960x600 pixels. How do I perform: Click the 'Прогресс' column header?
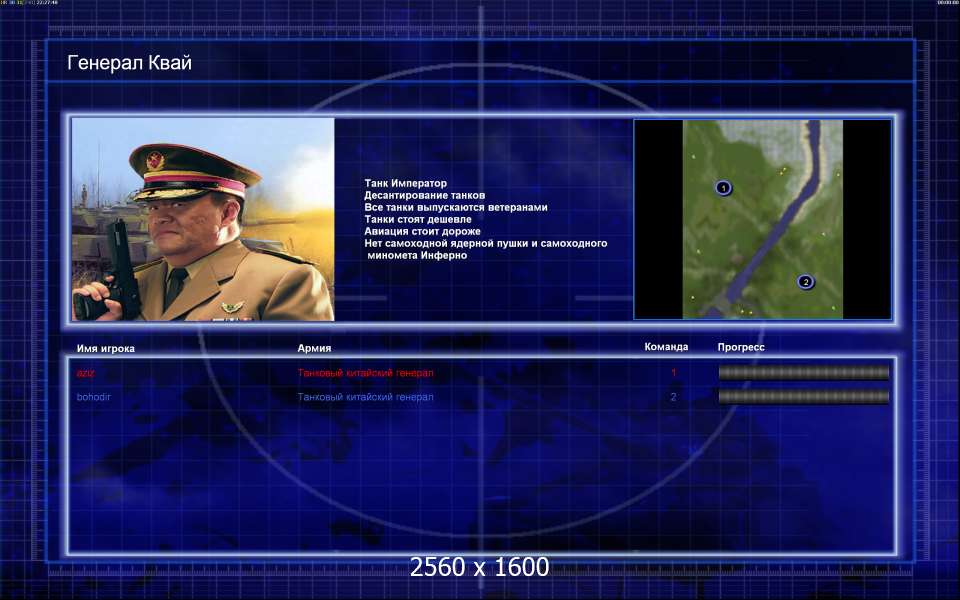click(x=741, y=347)
